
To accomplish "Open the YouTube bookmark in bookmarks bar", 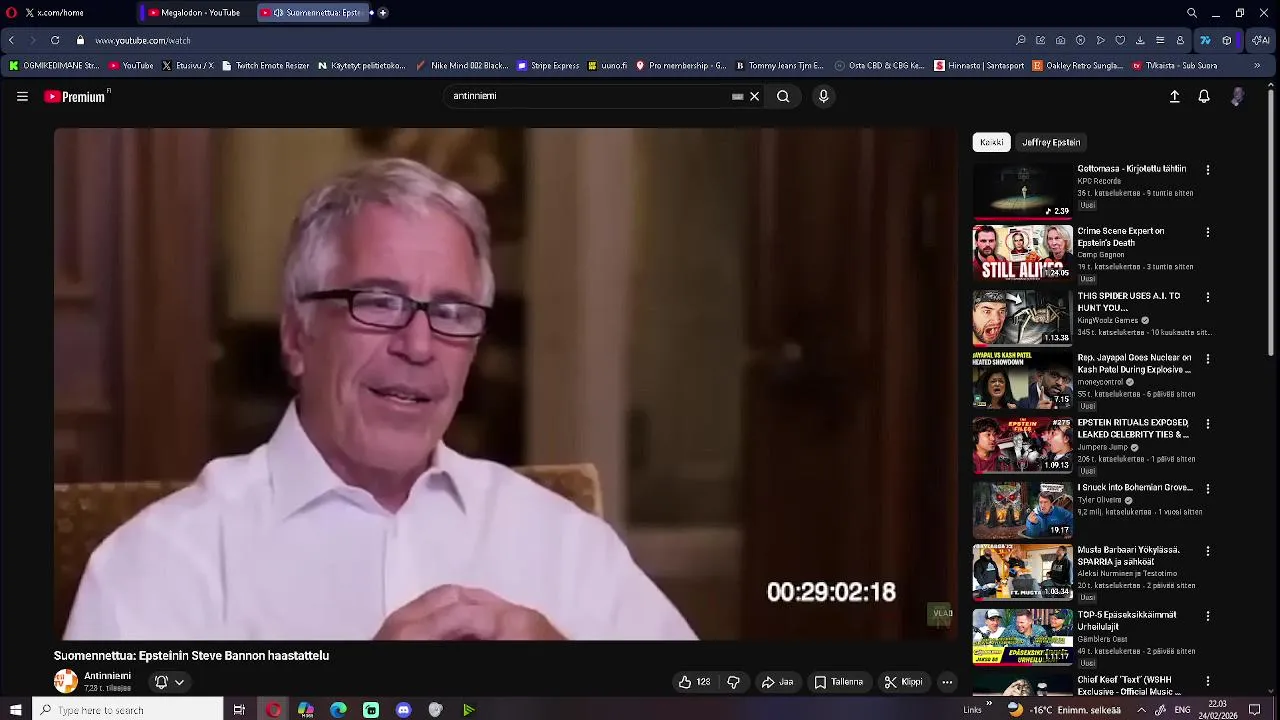I will pos(131,66).
